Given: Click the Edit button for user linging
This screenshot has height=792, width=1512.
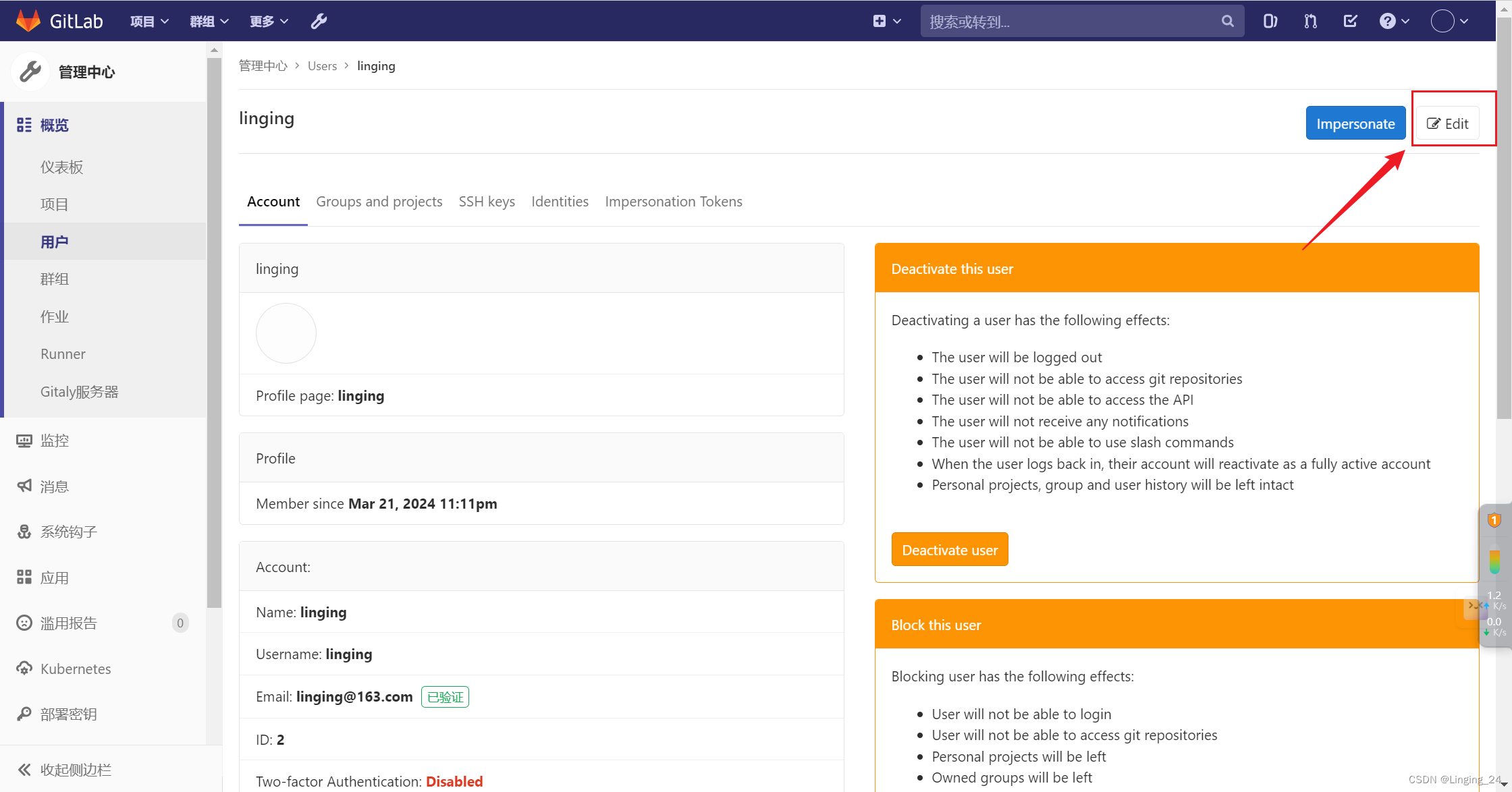Looking at the screenshot, I should 1449,123.
